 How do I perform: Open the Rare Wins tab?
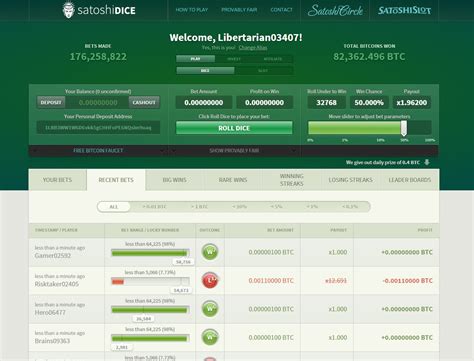pyautogui.click(x=233, y=180)
